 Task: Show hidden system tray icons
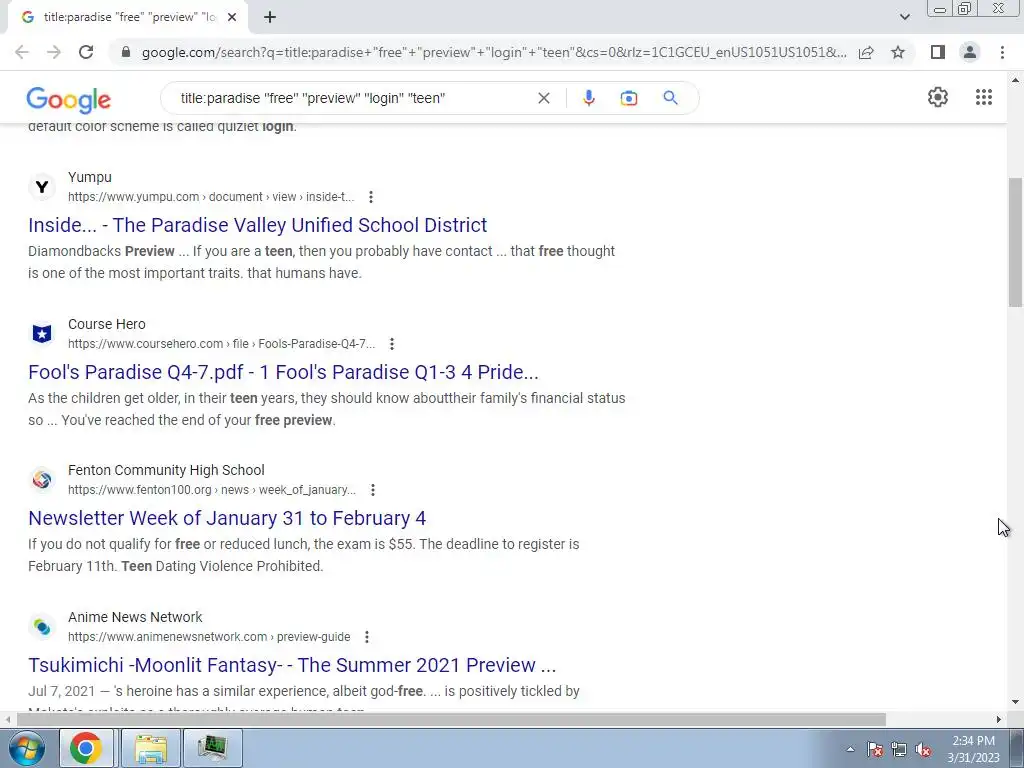(850, 749)
